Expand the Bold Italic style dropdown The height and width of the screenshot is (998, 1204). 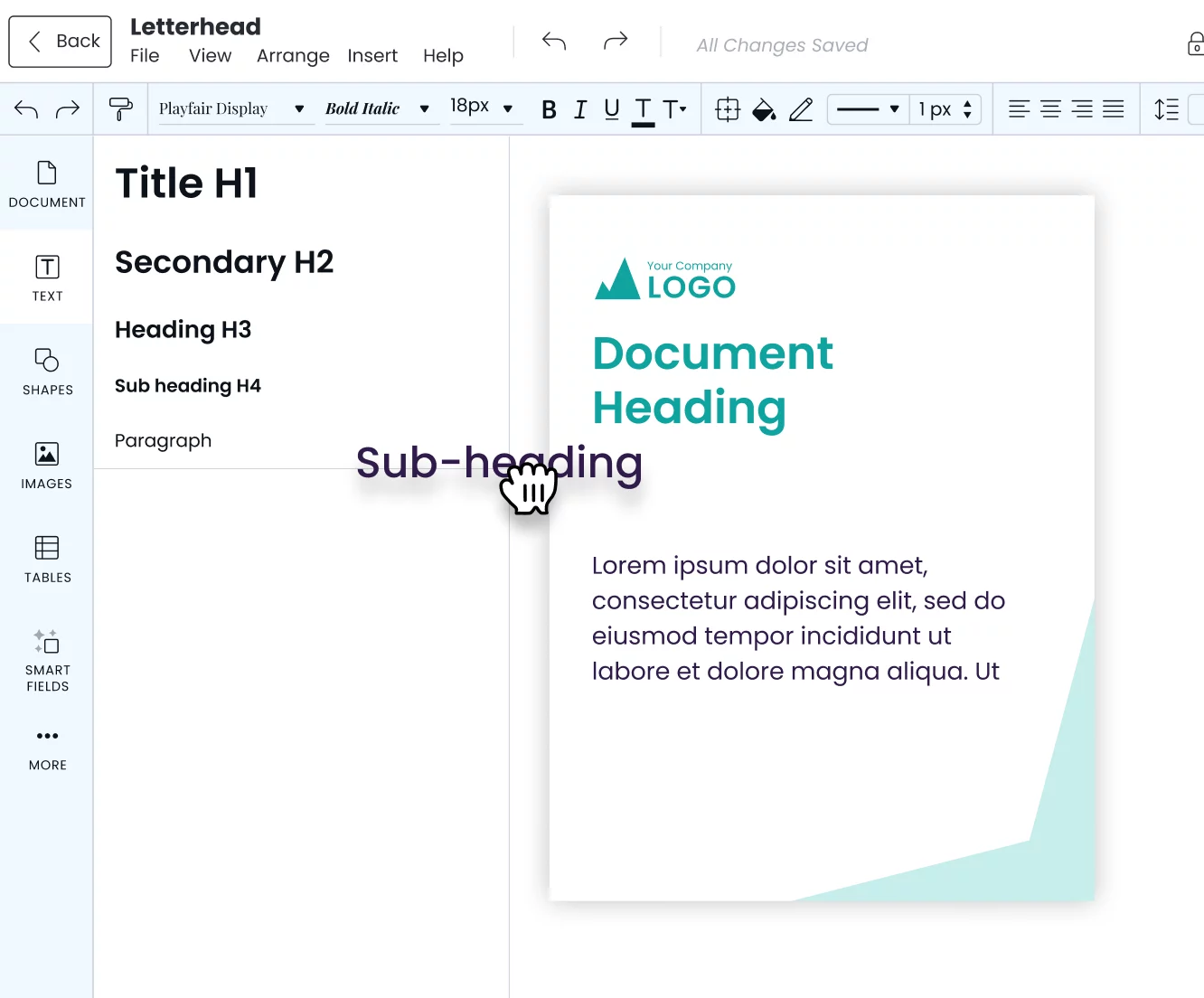378,108
